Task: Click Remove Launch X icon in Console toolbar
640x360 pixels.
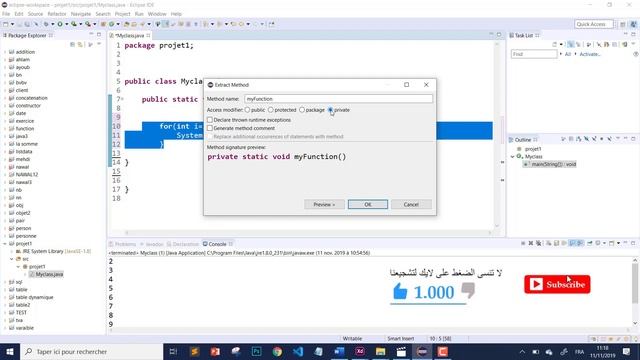Action: point(531,243)
